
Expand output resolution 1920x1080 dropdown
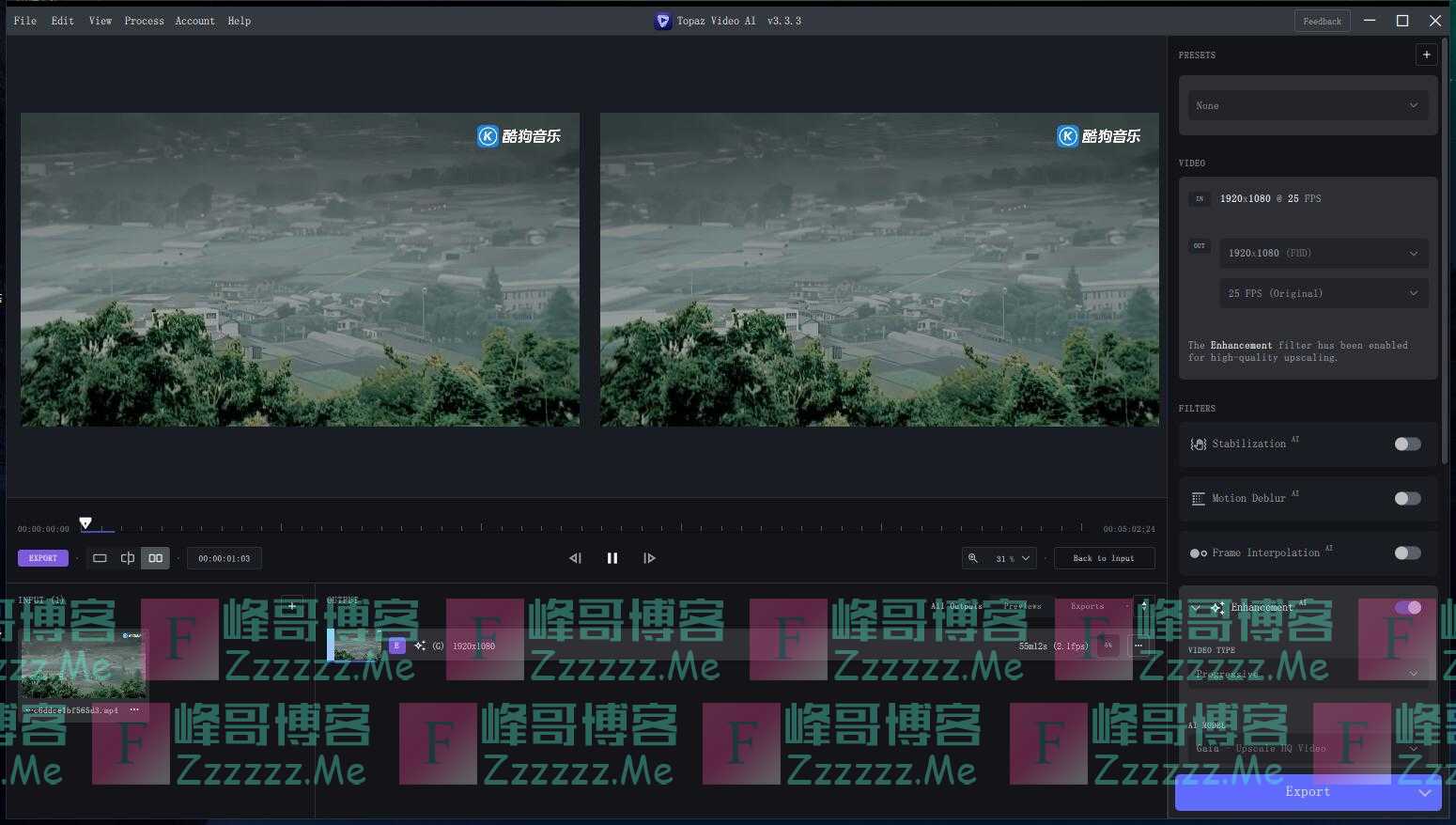click(x=1323, y=253)
